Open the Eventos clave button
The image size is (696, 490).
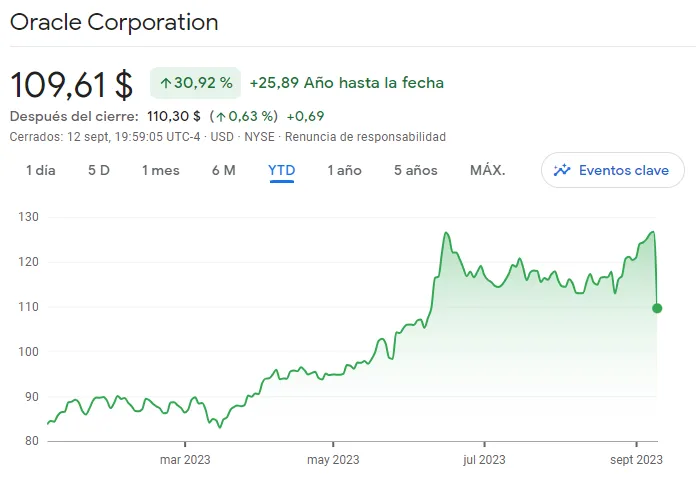(613, 170)
